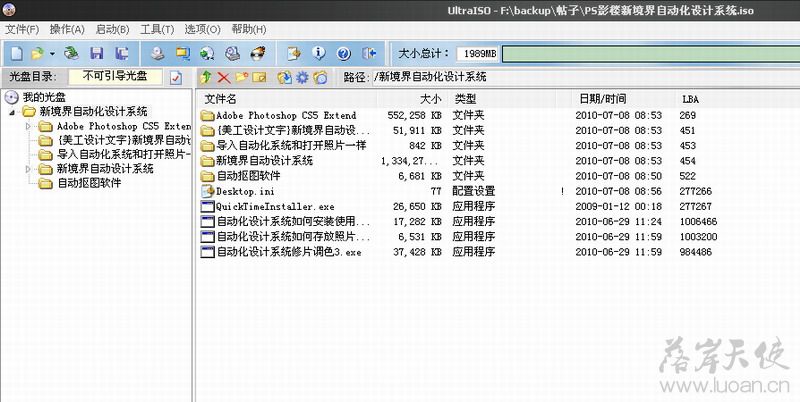This screenshot has height=402, width=800.
Task: Open the 帮助(H) menu
Action: pos(248,29)
